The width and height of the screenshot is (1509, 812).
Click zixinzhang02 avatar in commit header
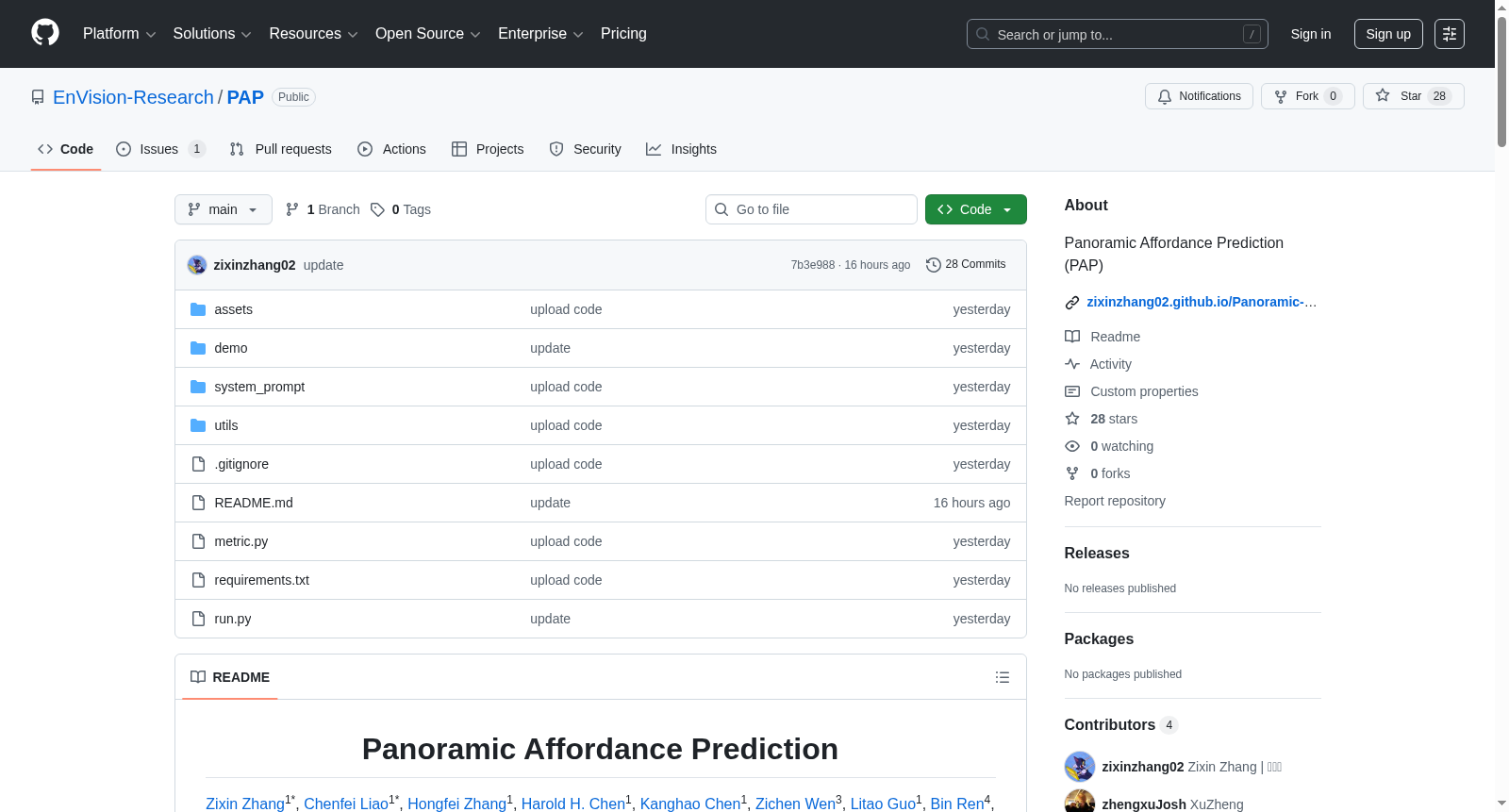click(x=197, y=265)
